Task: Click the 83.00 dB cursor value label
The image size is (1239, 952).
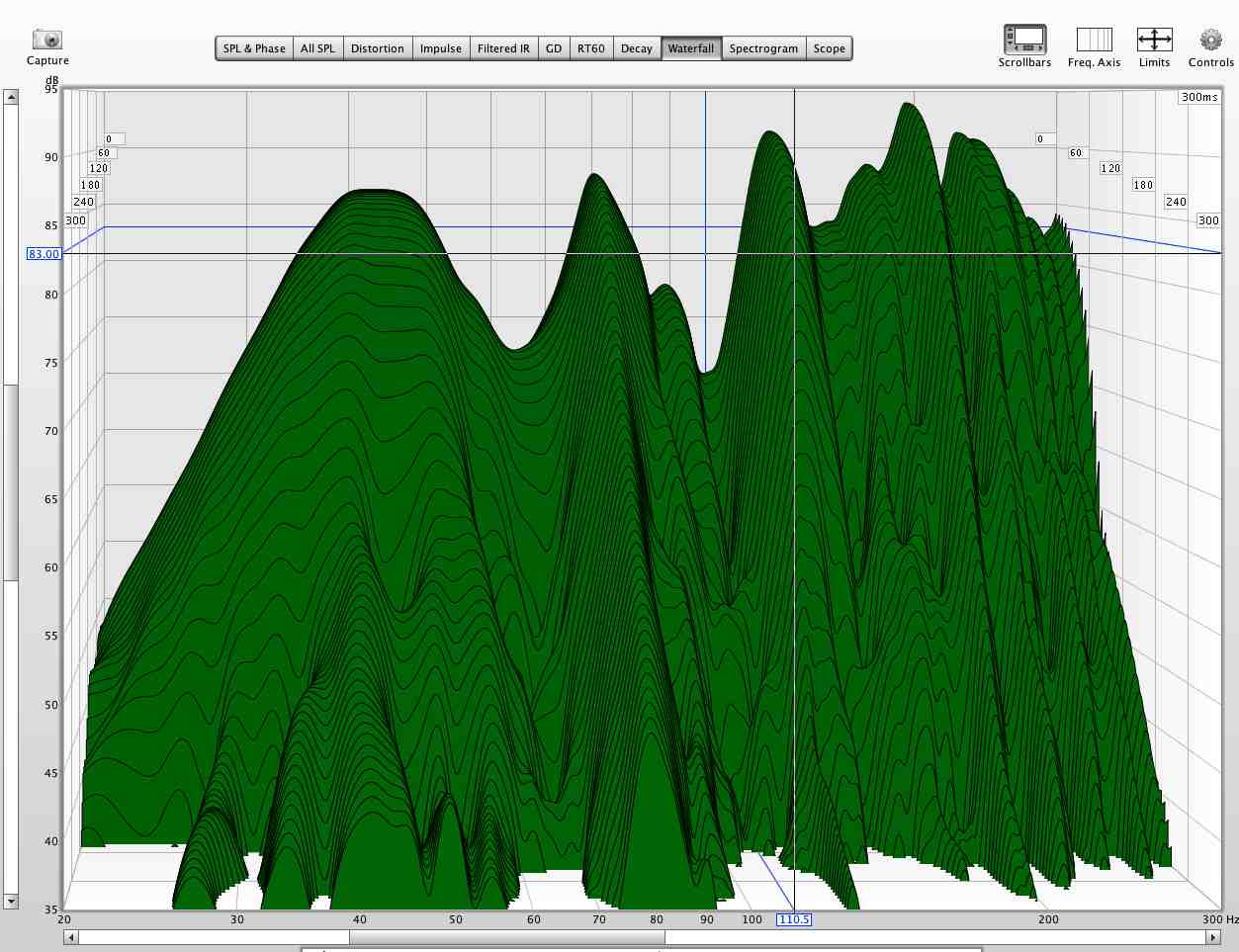Action: pos(44,254)
